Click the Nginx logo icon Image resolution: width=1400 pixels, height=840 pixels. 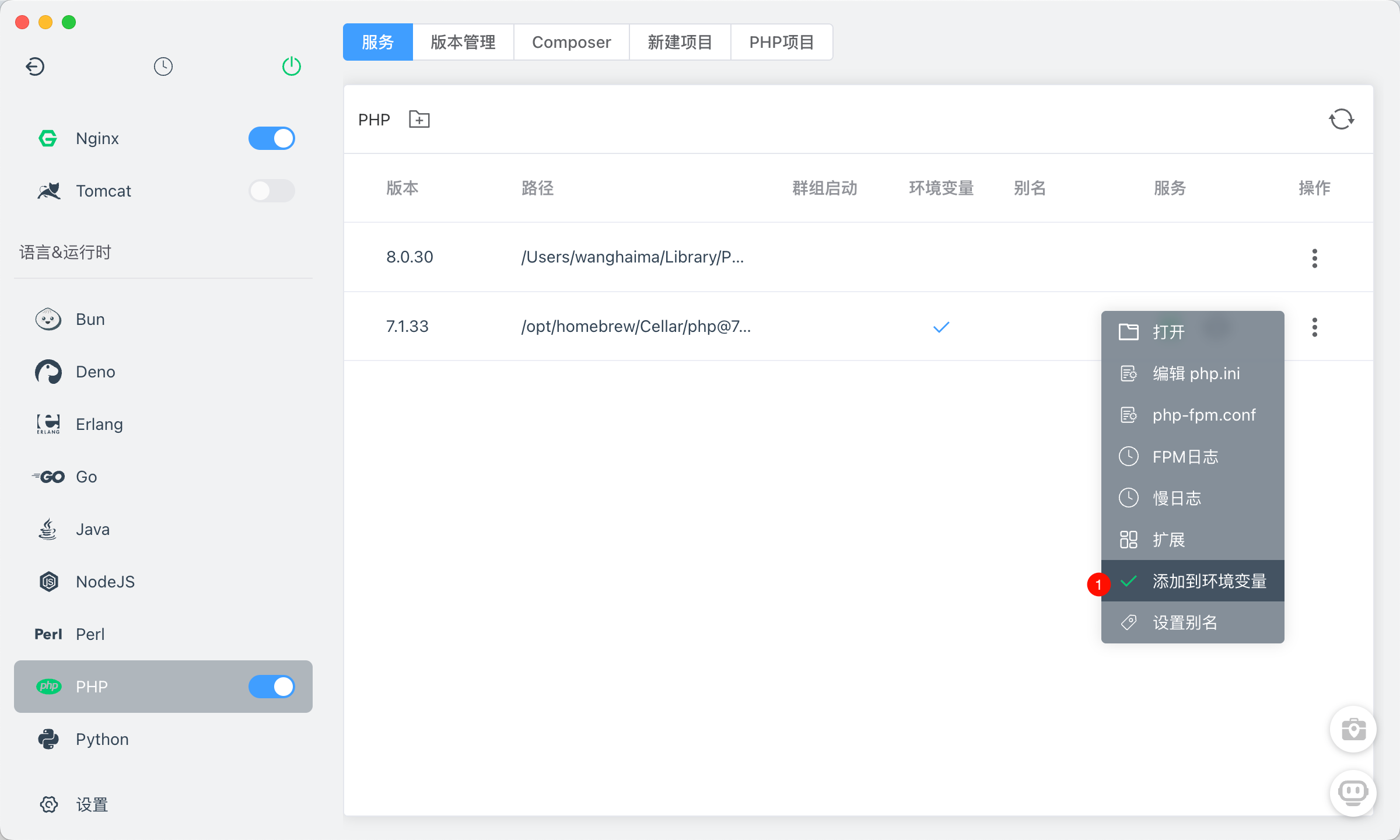pos(48,138)
